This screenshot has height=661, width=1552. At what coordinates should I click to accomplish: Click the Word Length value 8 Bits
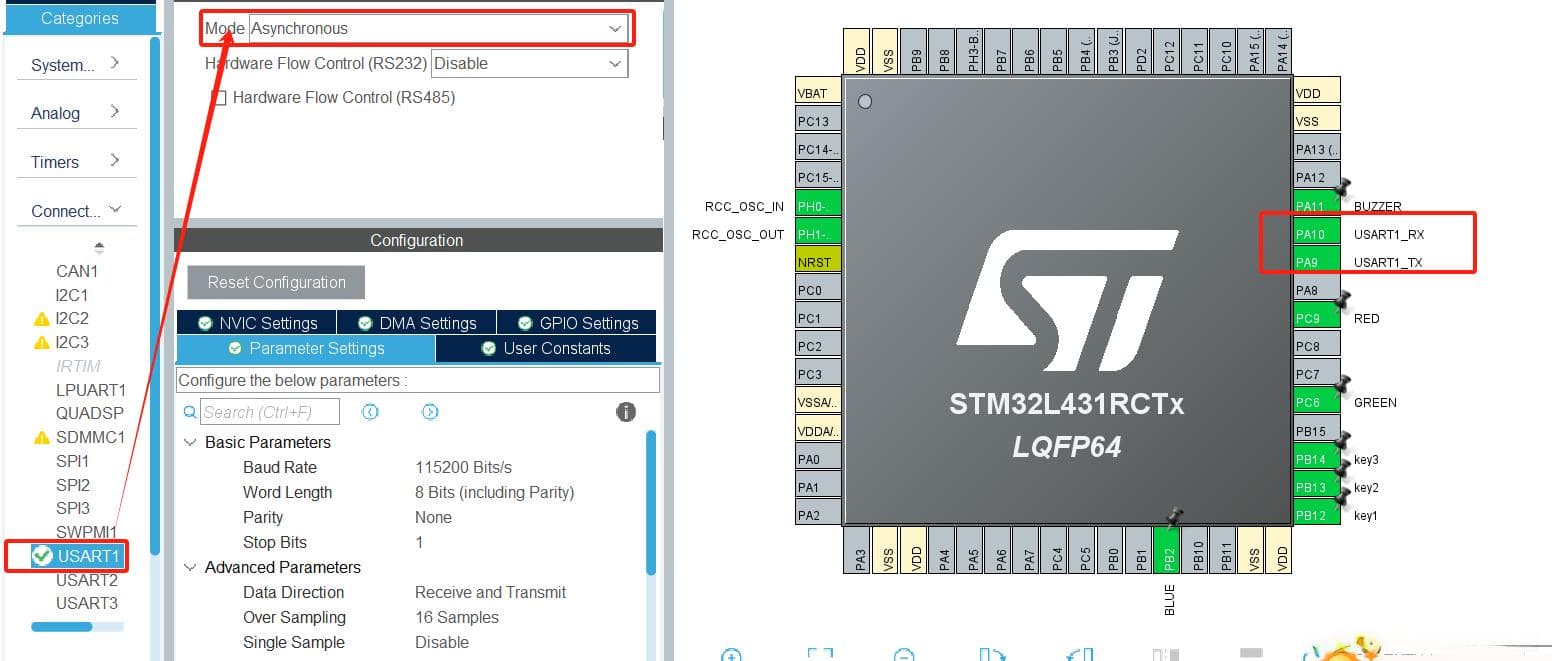click(x=495, y=493)
